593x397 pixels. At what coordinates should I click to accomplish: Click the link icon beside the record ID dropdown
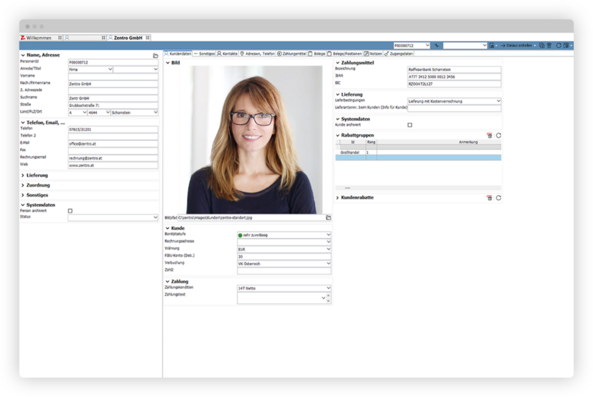(x=437, y=45)
